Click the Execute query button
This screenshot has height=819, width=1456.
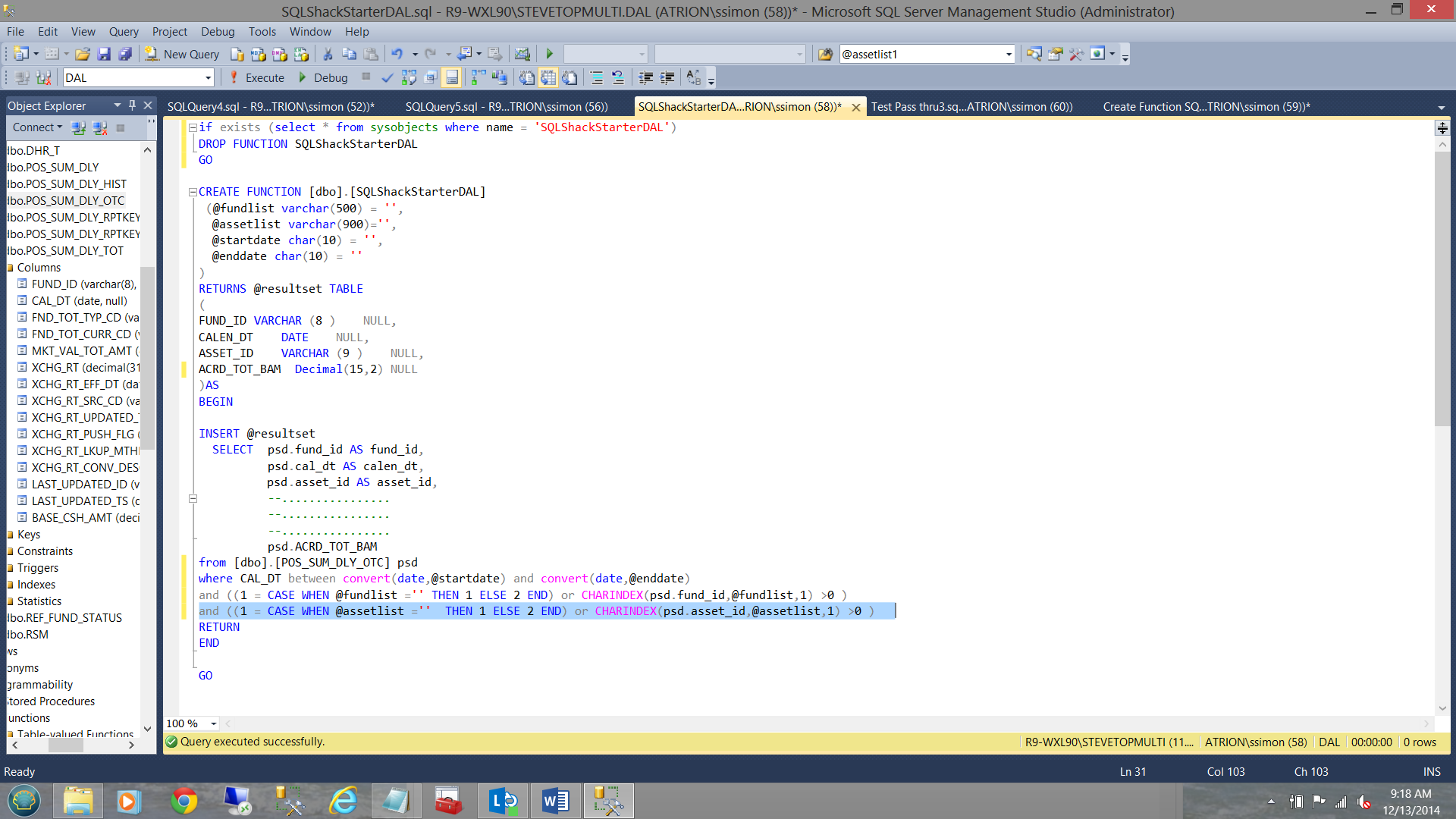click(256, 77)
